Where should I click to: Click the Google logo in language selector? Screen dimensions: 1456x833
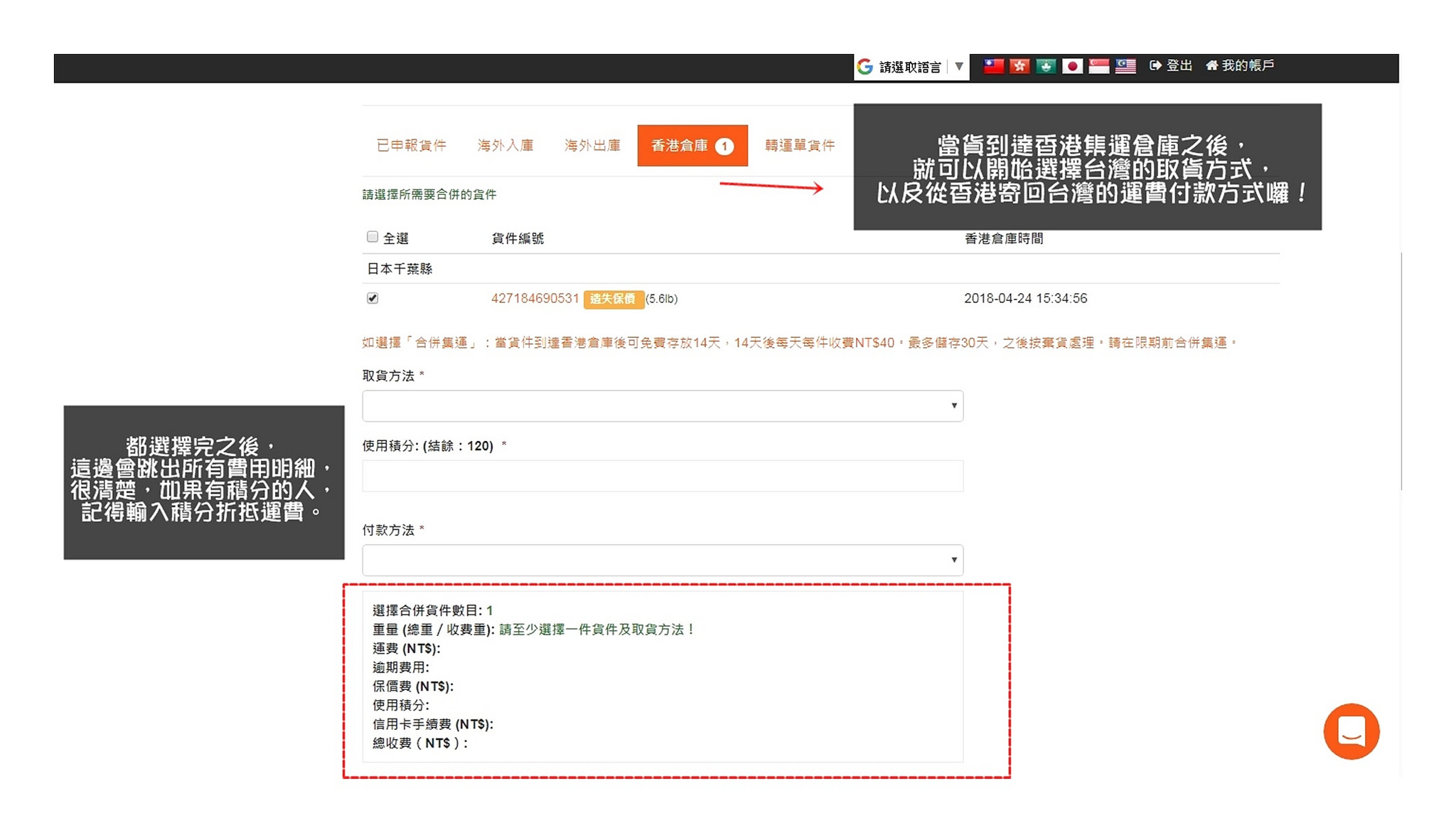click(865, 67)
